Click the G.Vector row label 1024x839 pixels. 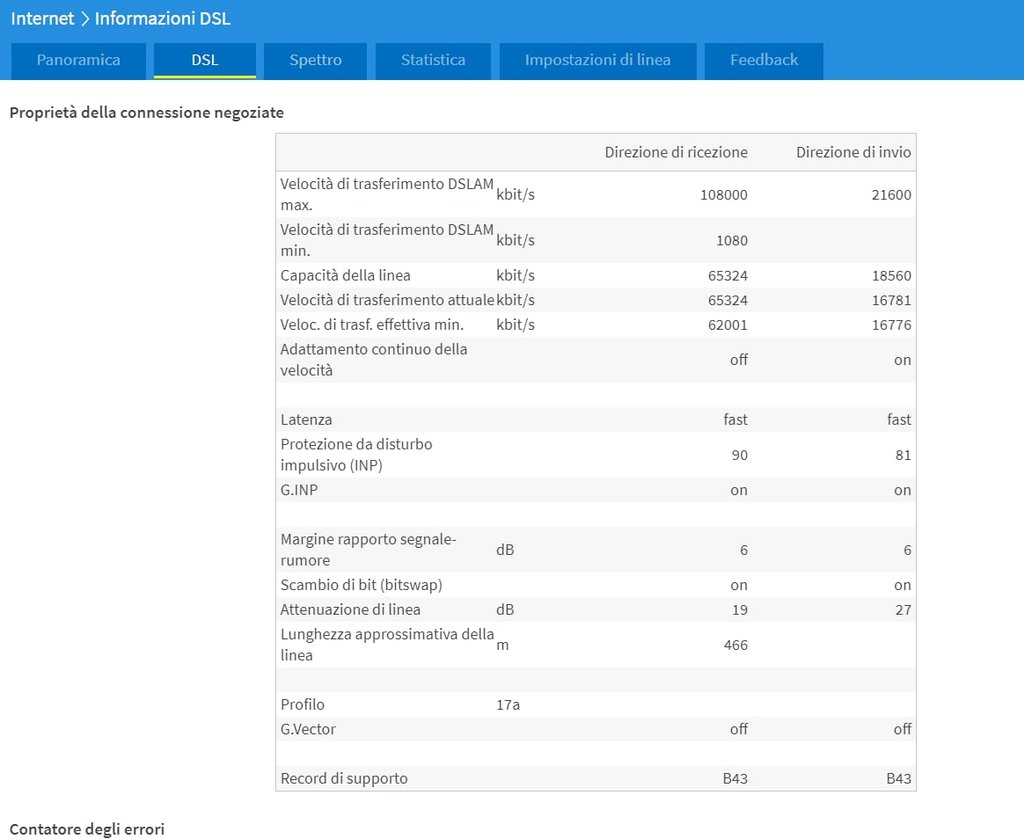(308, 729)
